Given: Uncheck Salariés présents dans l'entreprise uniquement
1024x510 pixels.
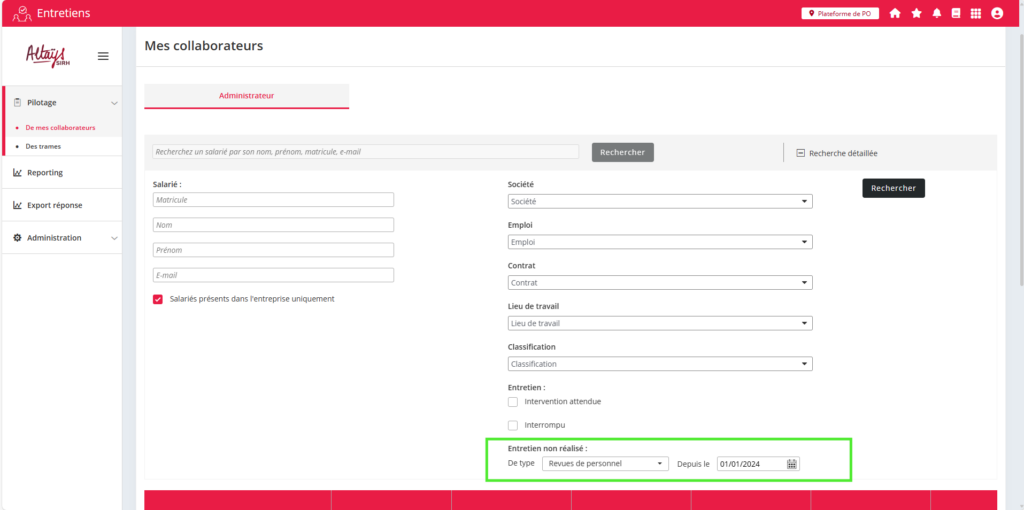Looking at the screenshot, I should tap(158, 299).
